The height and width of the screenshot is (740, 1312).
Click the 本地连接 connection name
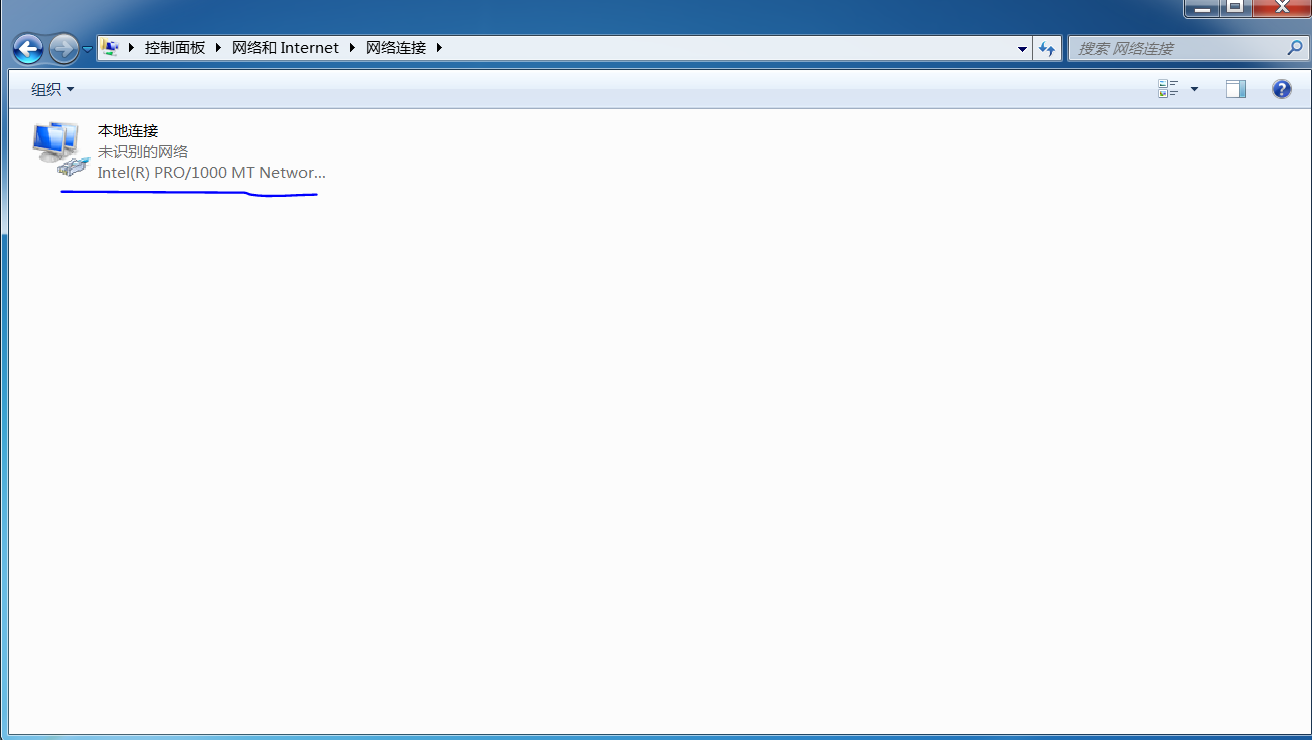tap(128, 130)
